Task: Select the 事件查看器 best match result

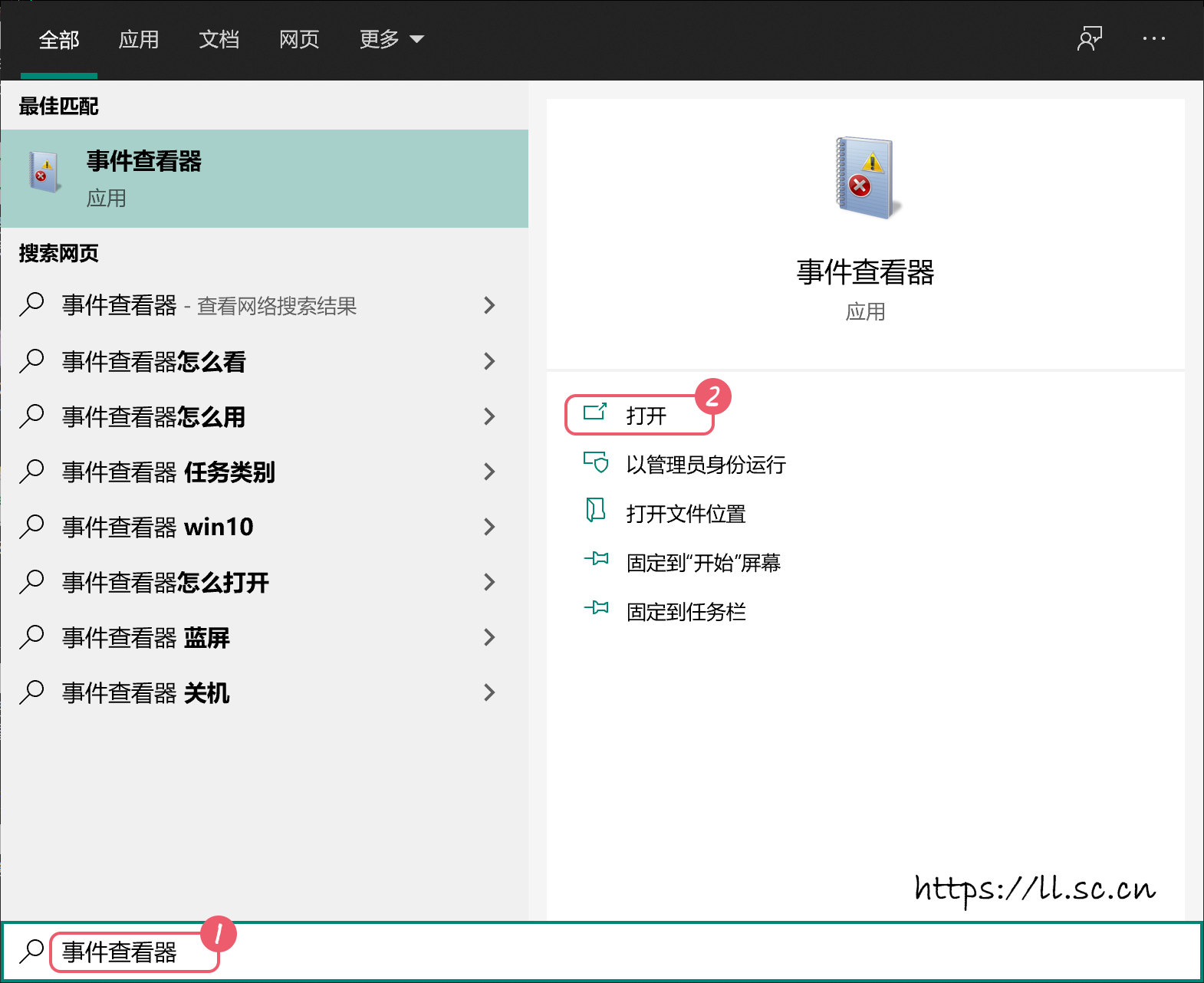Action: [x=265, y=179]
